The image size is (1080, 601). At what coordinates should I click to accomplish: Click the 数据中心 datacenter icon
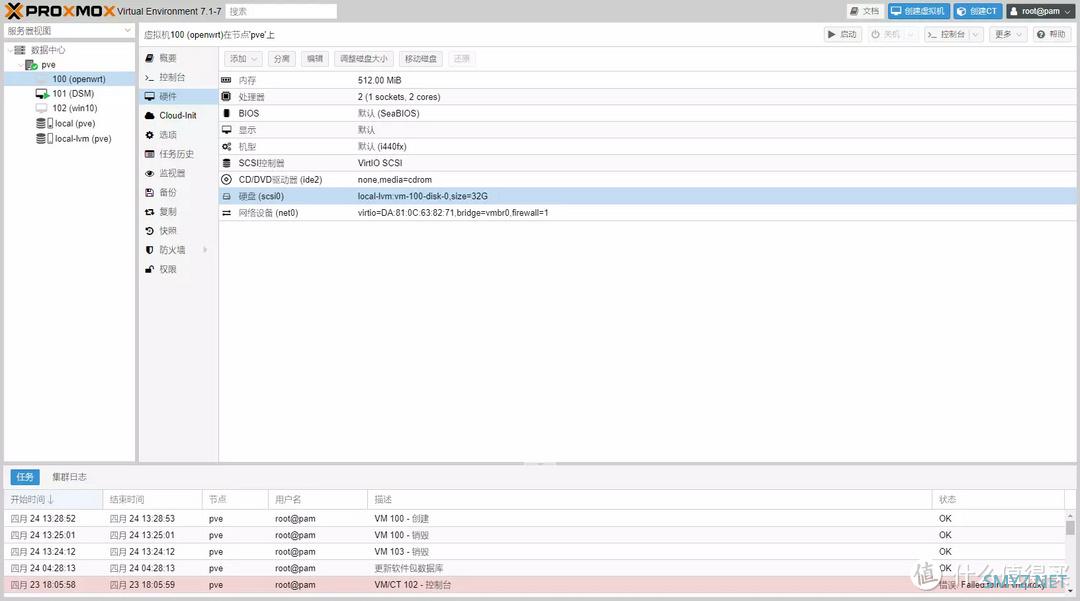pyautogui.click(x=20, y=50)
